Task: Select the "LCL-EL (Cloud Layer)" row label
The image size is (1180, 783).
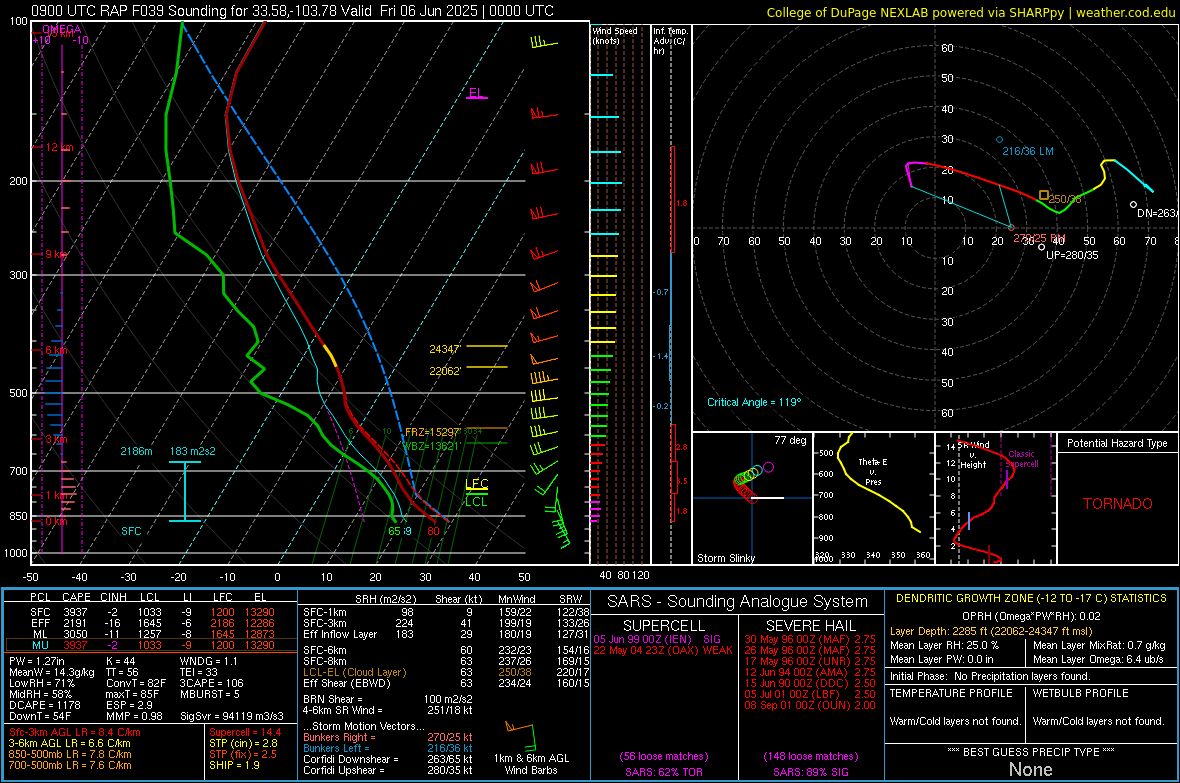Action: pyautogui.click(x=354, y=672)
